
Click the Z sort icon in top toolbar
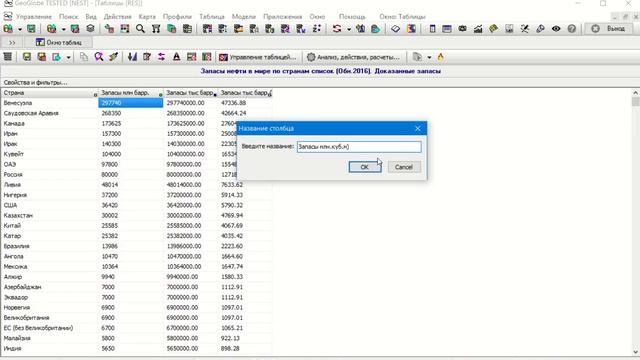317,29
